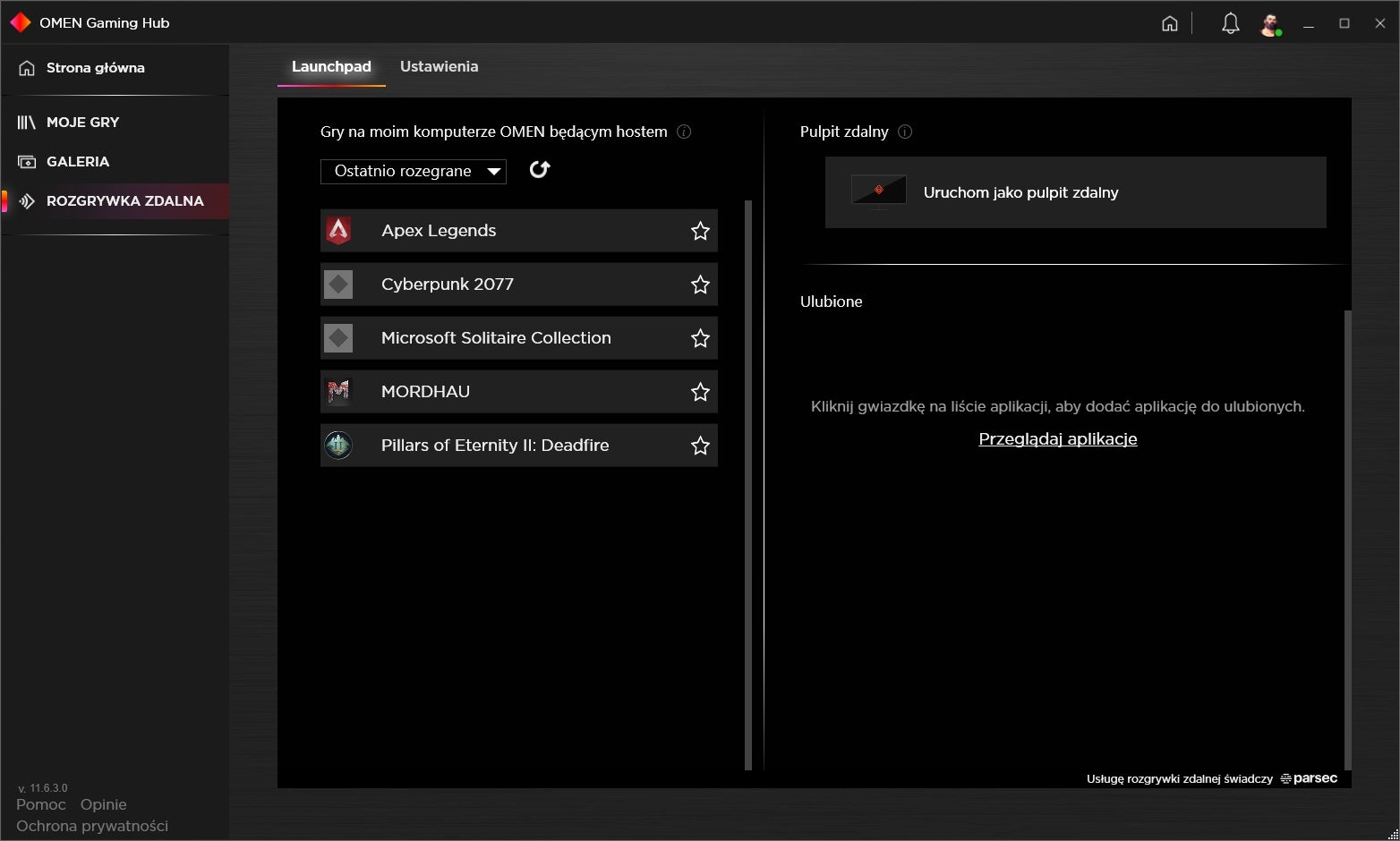Select Pillars of Eternity II: Deadfire row
1400x841 pixels.
pyautogui.click(x=519, y=446)
